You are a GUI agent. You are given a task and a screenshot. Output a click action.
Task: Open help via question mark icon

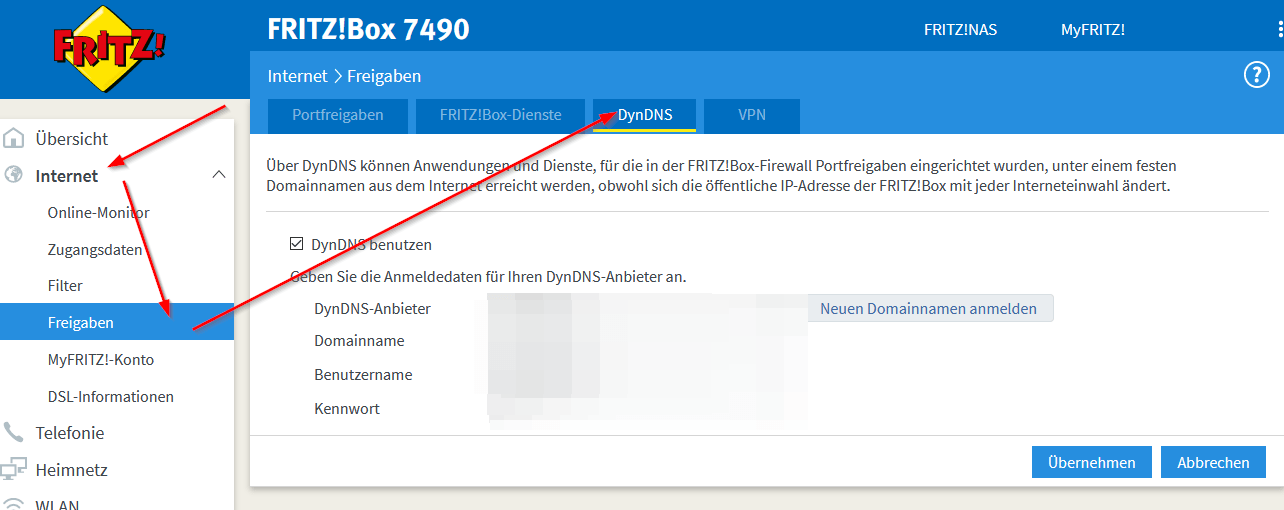tap(1256, 75)
